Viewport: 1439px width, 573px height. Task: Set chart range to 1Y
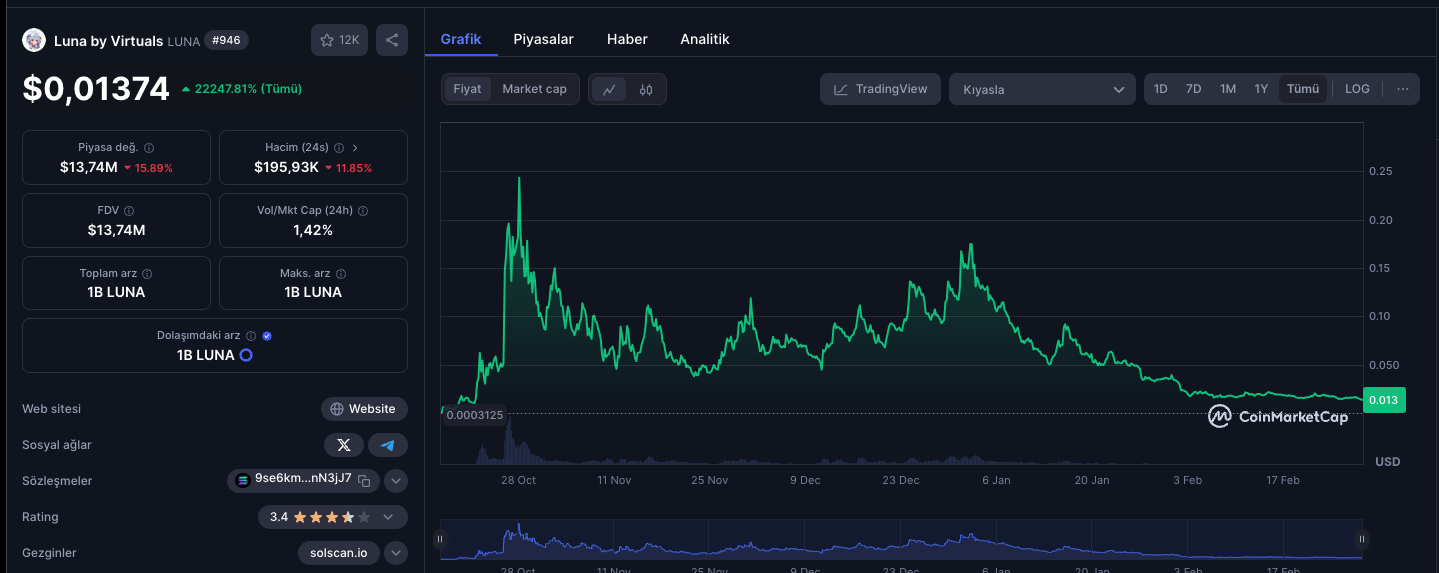1261,89
